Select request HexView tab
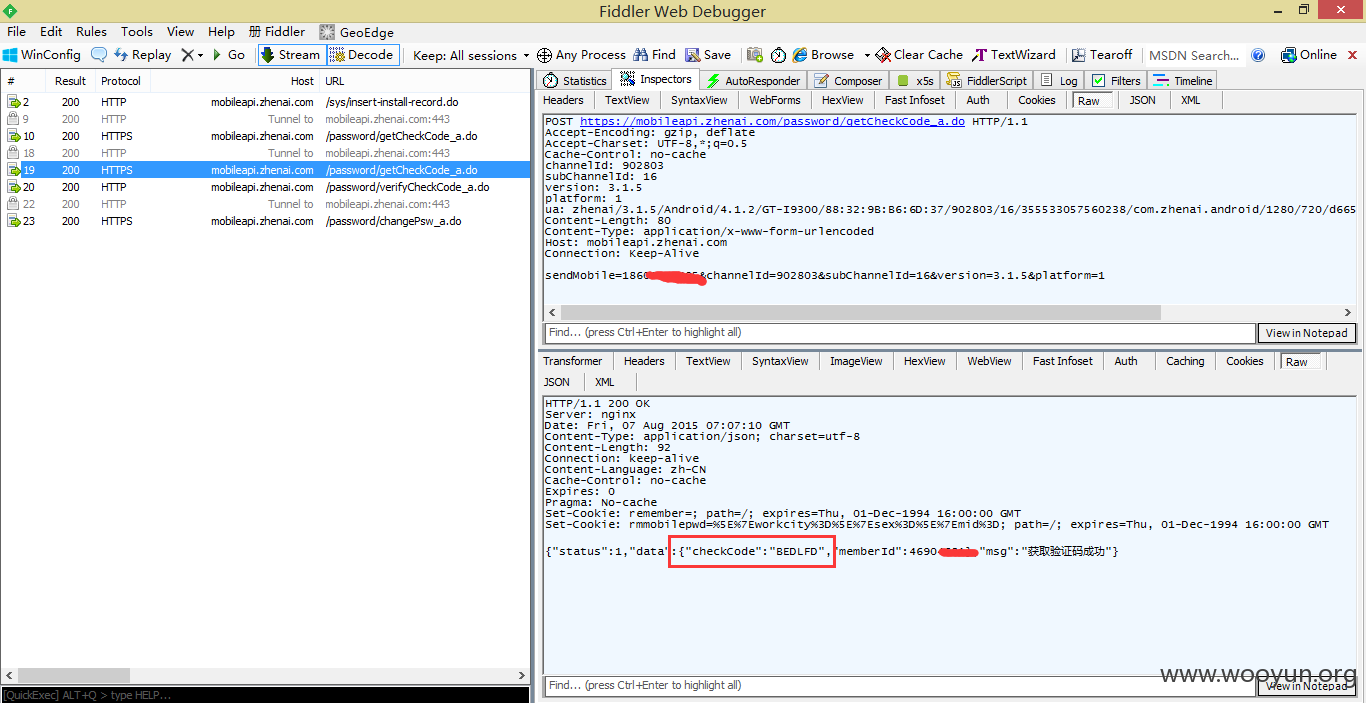Screen dimensions: 1366x703 tap(842, 100)
